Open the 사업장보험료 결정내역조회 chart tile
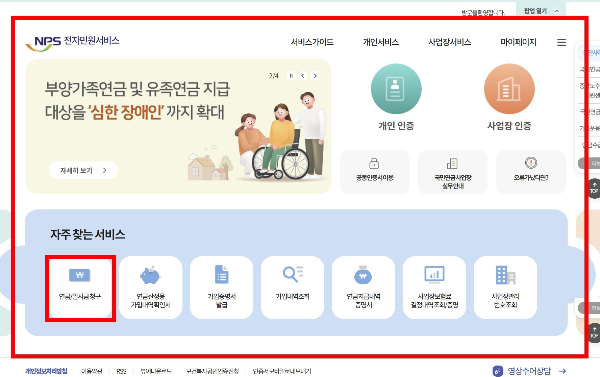The width and height of the screenshot is (600, 377). pyautogui.click(x=434, y=287)
